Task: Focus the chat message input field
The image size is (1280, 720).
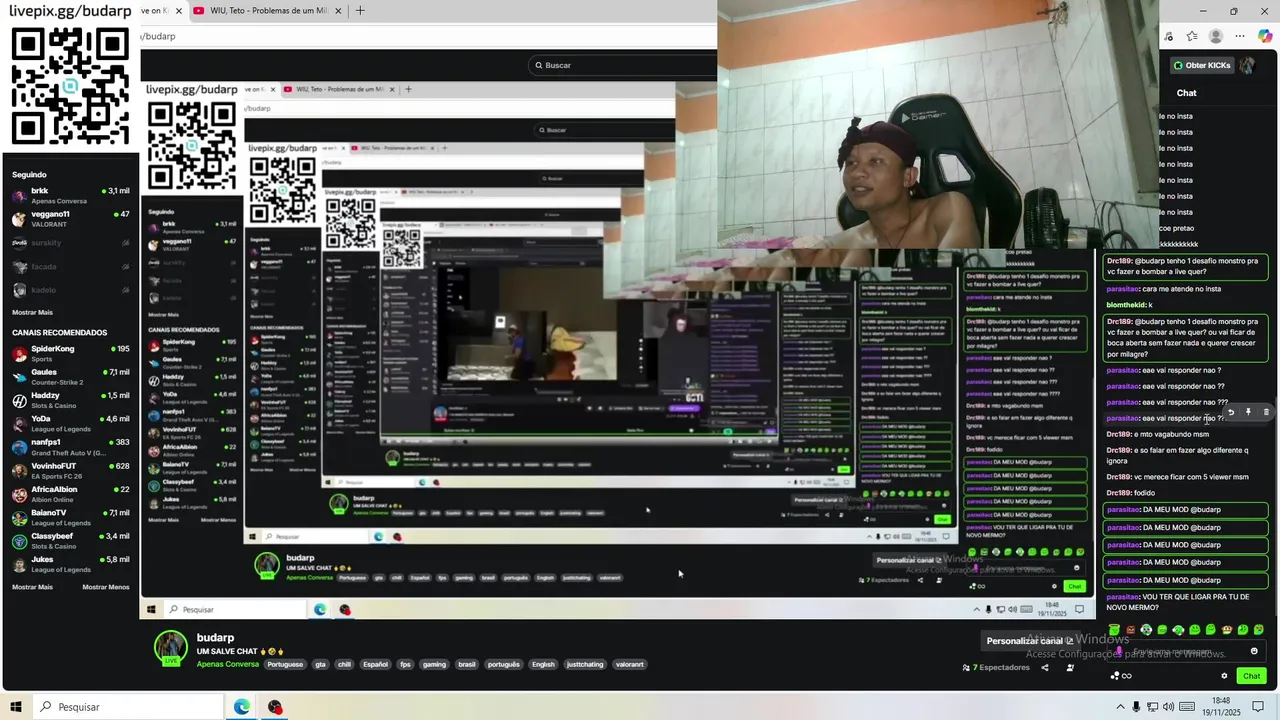Action: (x=1185, y=651)
